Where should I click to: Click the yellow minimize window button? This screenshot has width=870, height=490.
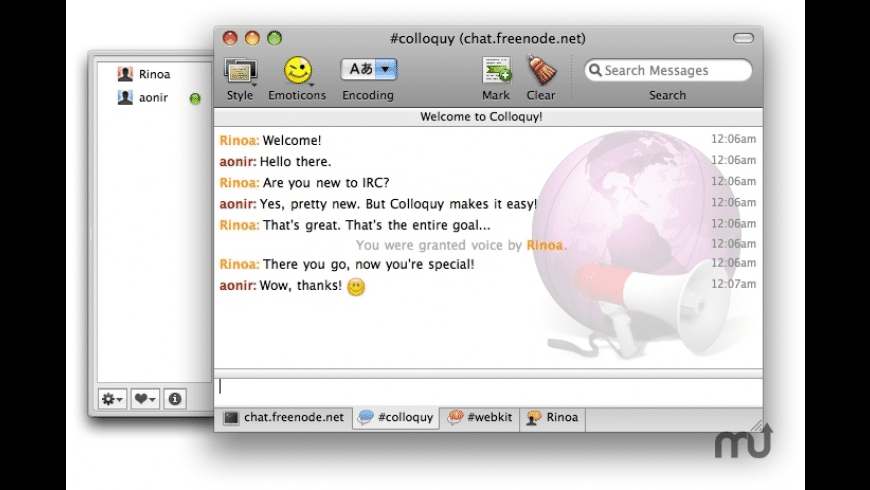click(252, 38)
